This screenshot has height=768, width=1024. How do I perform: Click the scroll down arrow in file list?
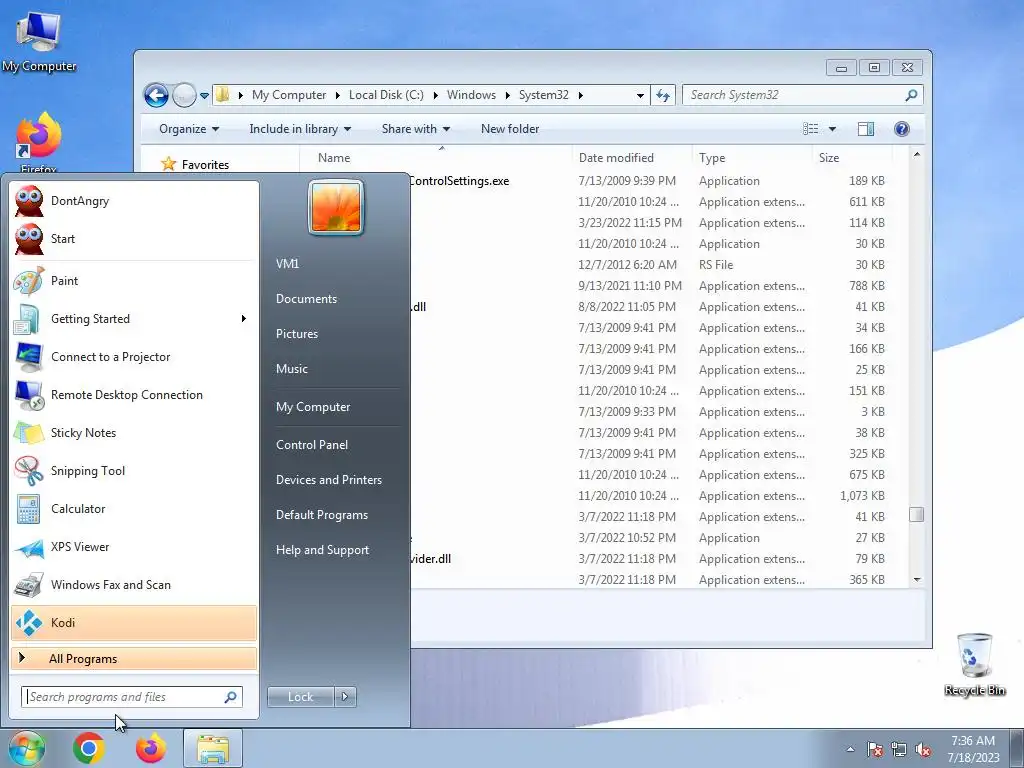(917, 579)
